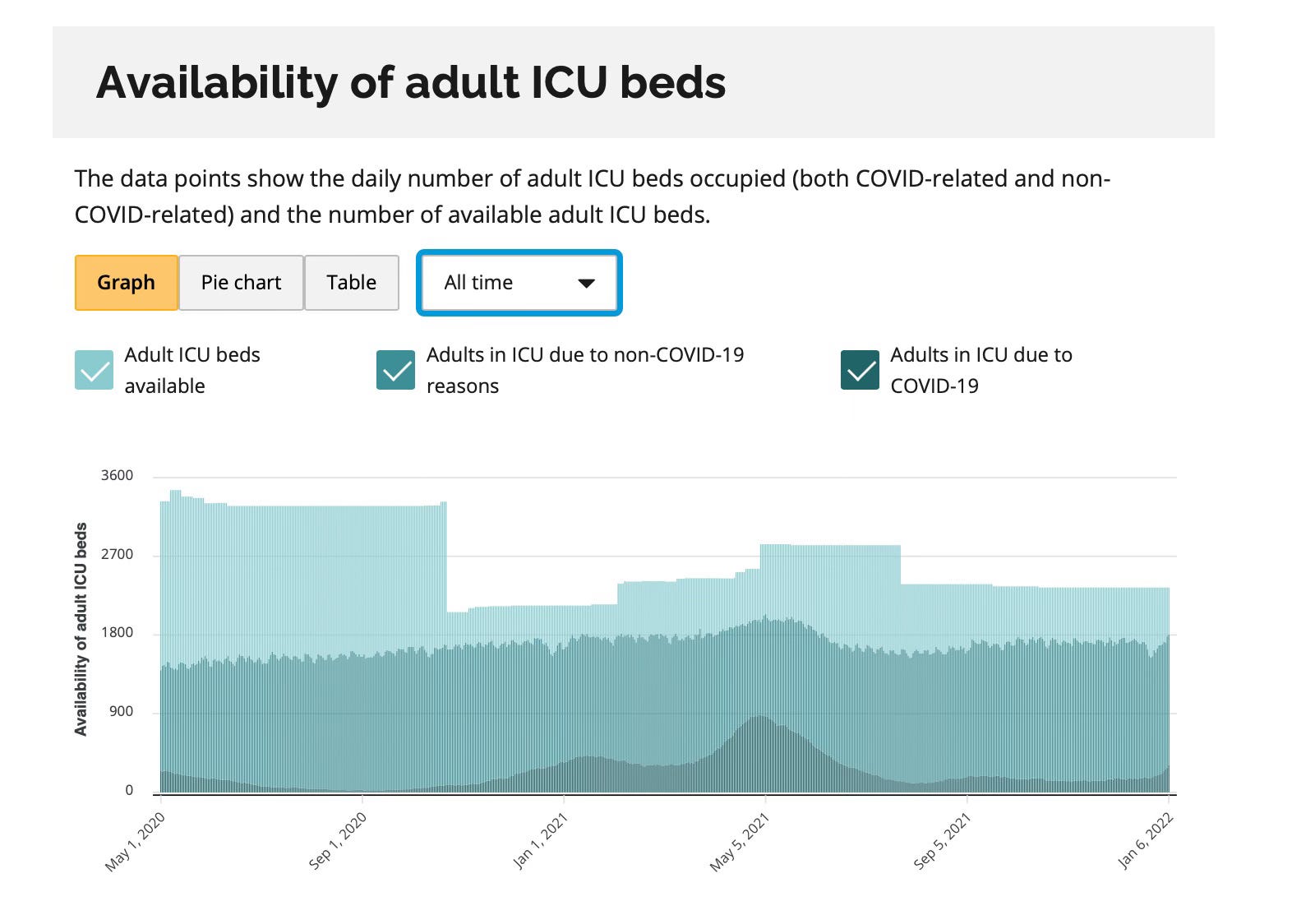
Task: Disable the Adults in ICU due to COVID-19 checkbox
Action: point(860,370)
